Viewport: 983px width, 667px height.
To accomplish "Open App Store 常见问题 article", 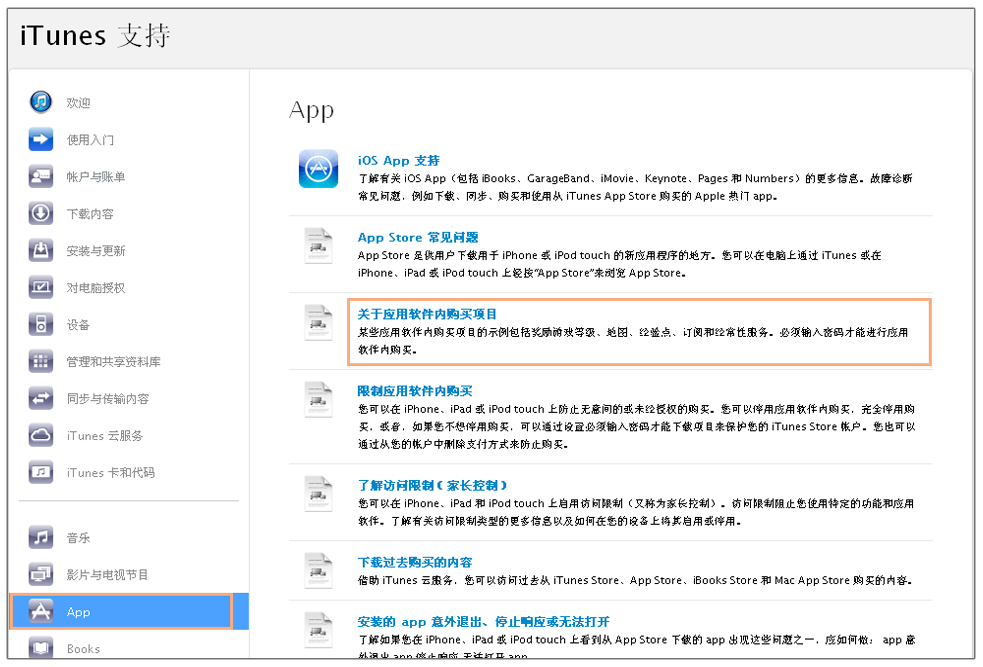I will (418, 237).
